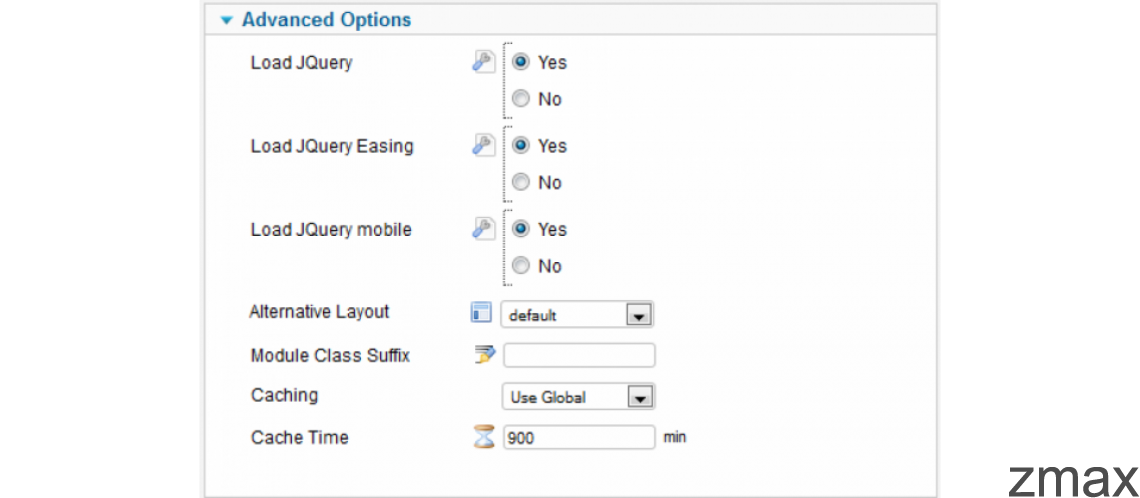Select No for Load JQuery
Screen dimensions: 1140x498
(521, 99)
